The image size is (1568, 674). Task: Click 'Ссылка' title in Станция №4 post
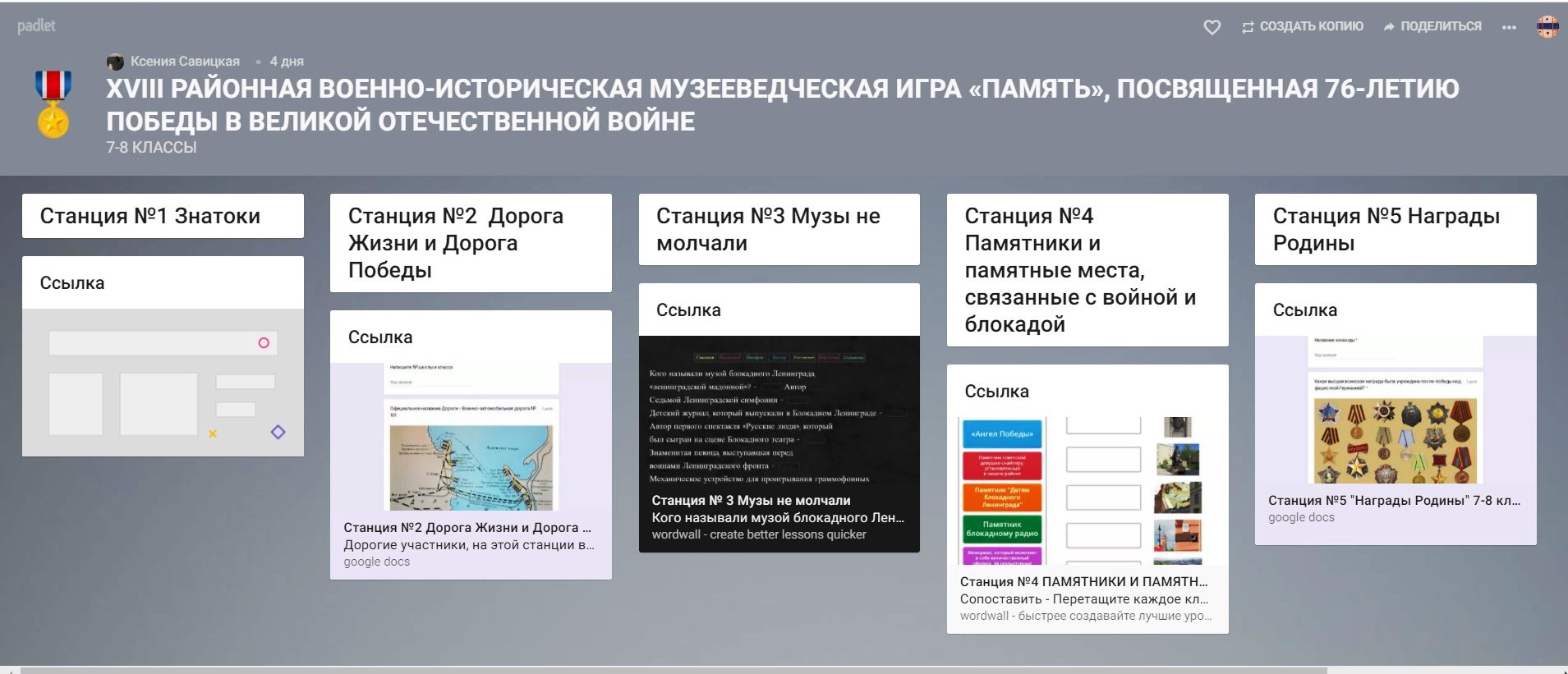coord(997,392)
